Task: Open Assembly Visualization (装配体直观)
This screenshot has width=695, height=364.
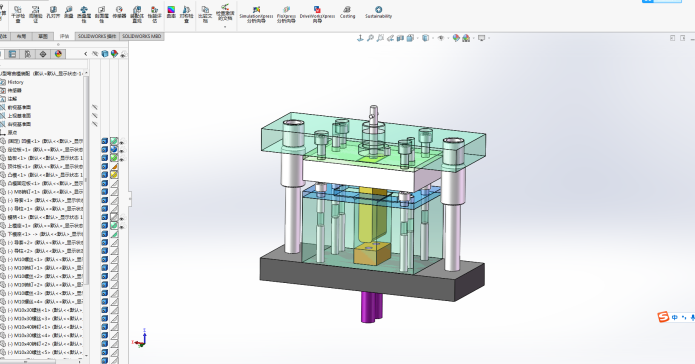Action: [137, 15]
